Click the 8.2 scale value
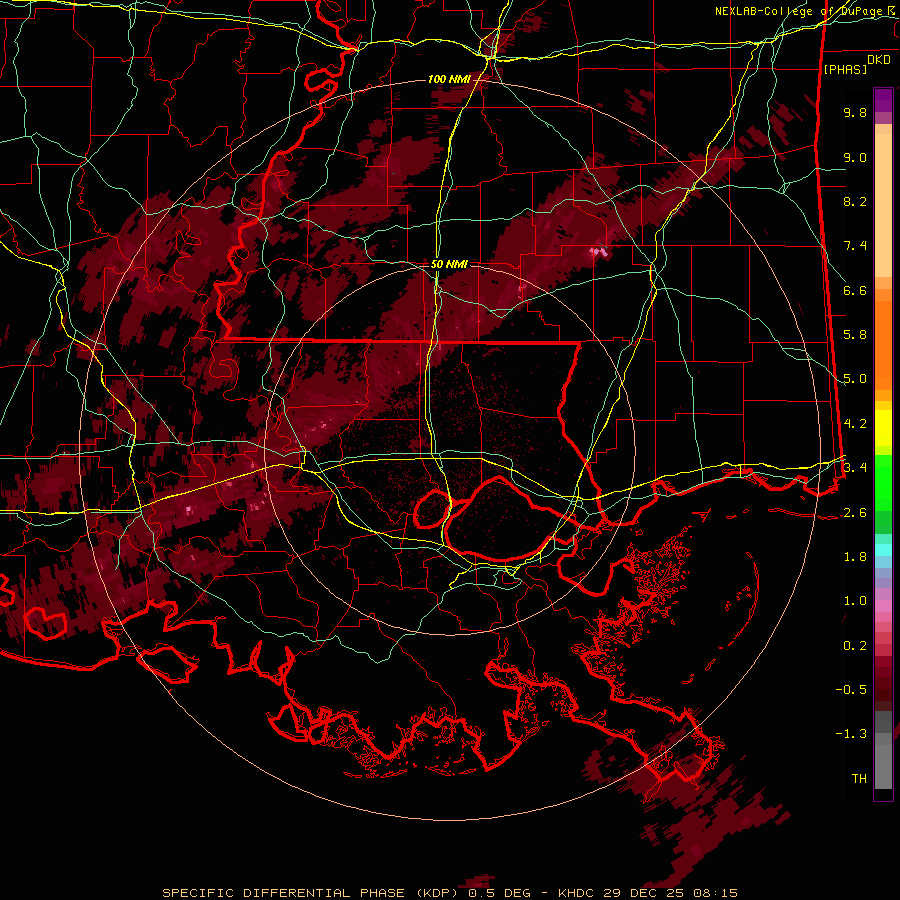 coord(855,201)
